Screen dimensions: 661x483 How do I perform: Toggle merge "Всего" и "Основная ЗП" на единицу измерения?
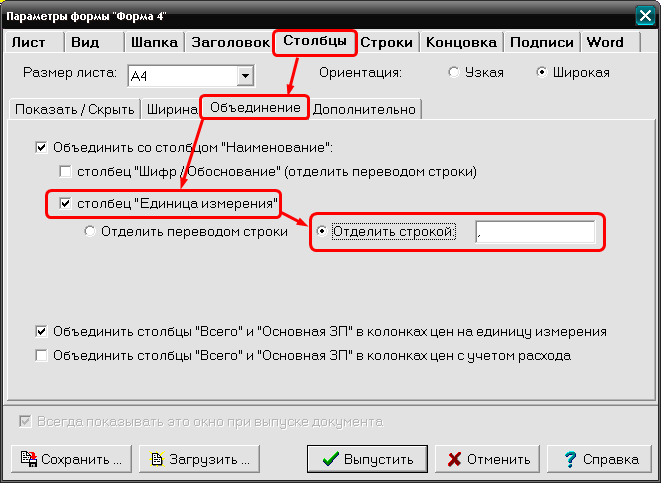click(x=41, y=332)
